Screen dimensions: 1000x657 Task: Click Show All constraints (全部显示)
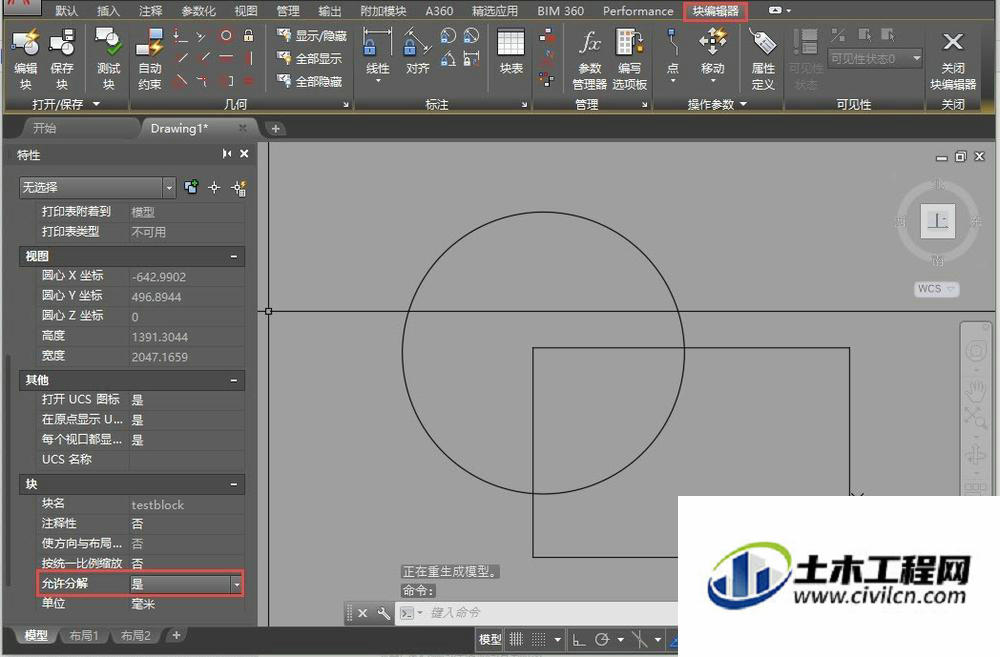tap(310, 59)
